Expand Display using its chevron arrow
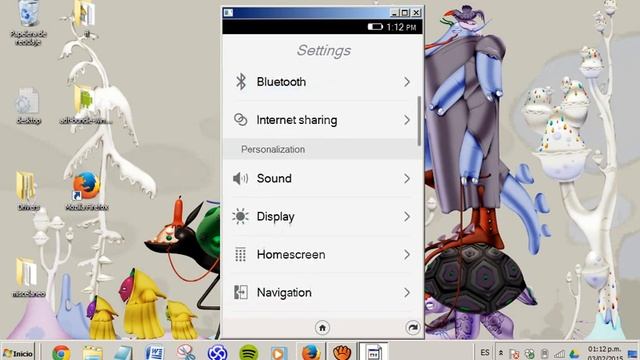The width and height of the screenshot is (640, 360). point(407,216)
